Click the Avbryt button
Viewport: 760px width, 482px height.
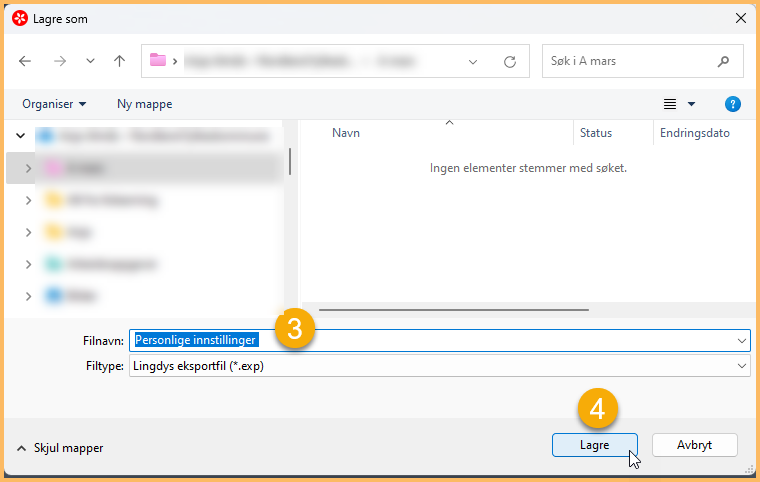694,445
